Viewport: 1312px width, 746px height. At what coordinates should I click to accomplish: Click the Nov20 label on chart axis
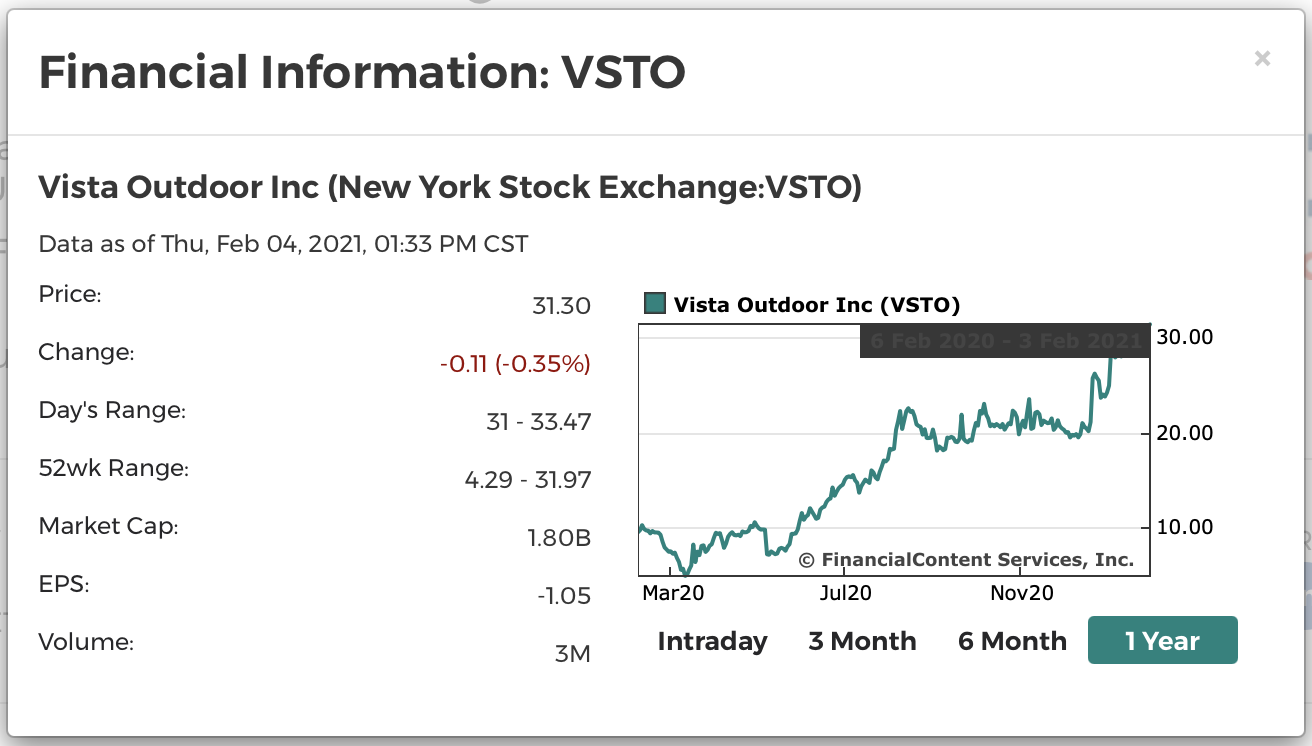point(1021,593)
